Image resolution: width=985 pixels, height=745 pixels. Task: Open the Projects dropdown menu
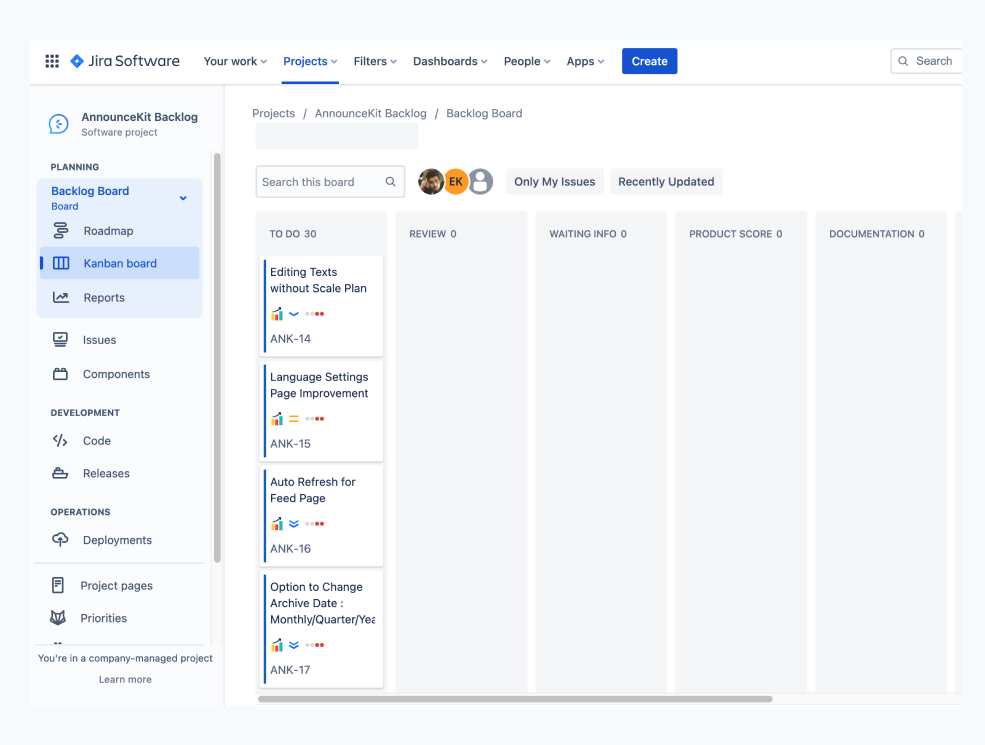coord(310,61)
